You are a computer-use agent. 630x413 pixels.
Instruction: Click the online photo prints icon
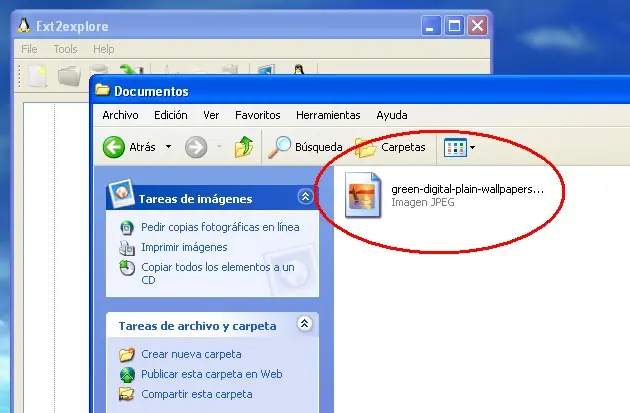pos(127,228)
